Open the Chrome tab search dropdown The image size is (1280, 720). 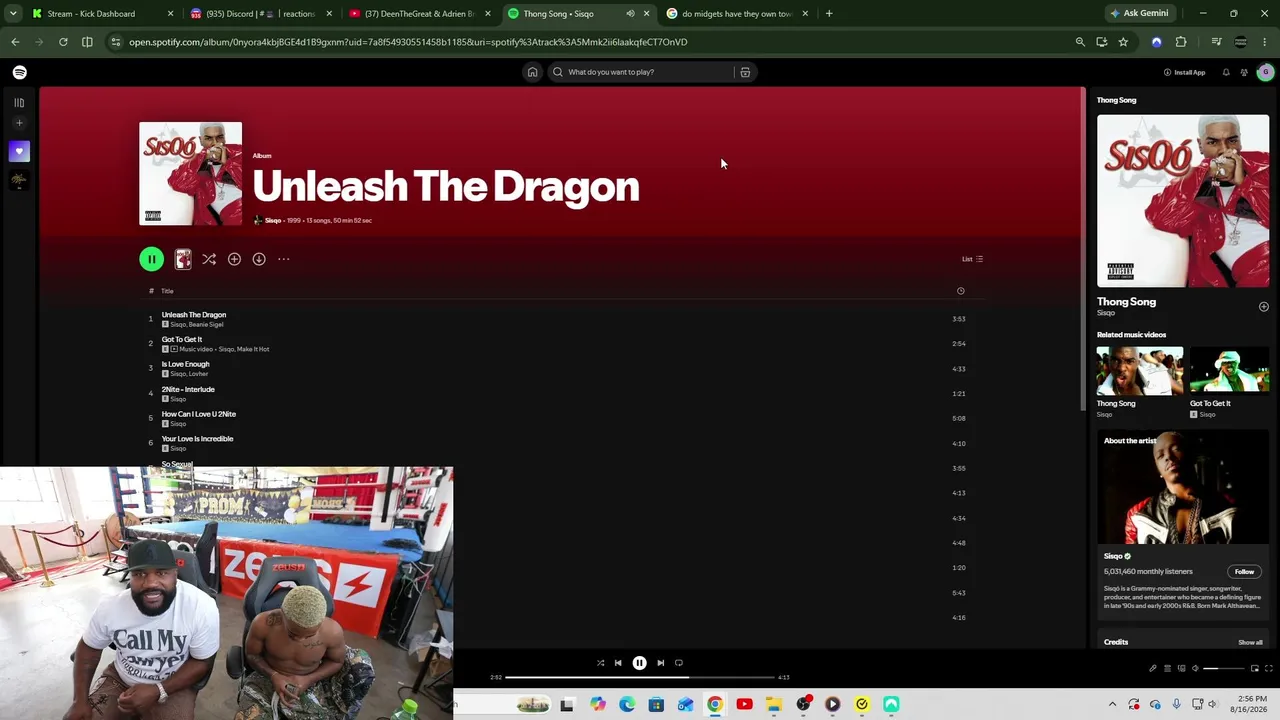pos(13,14)
